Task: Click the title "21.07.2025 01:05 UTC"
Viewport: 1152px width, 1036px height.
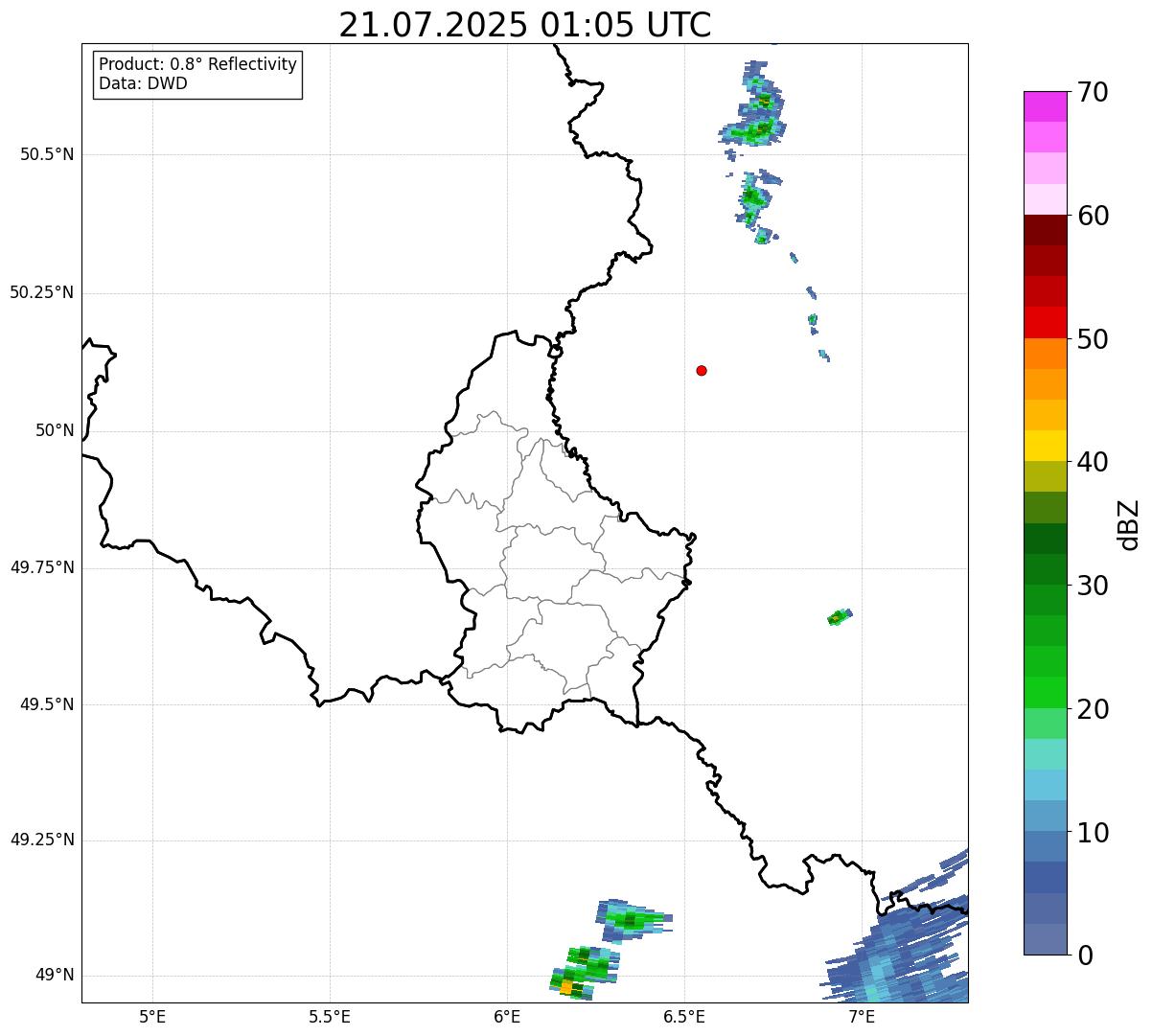Action: (x=525, y=25)
